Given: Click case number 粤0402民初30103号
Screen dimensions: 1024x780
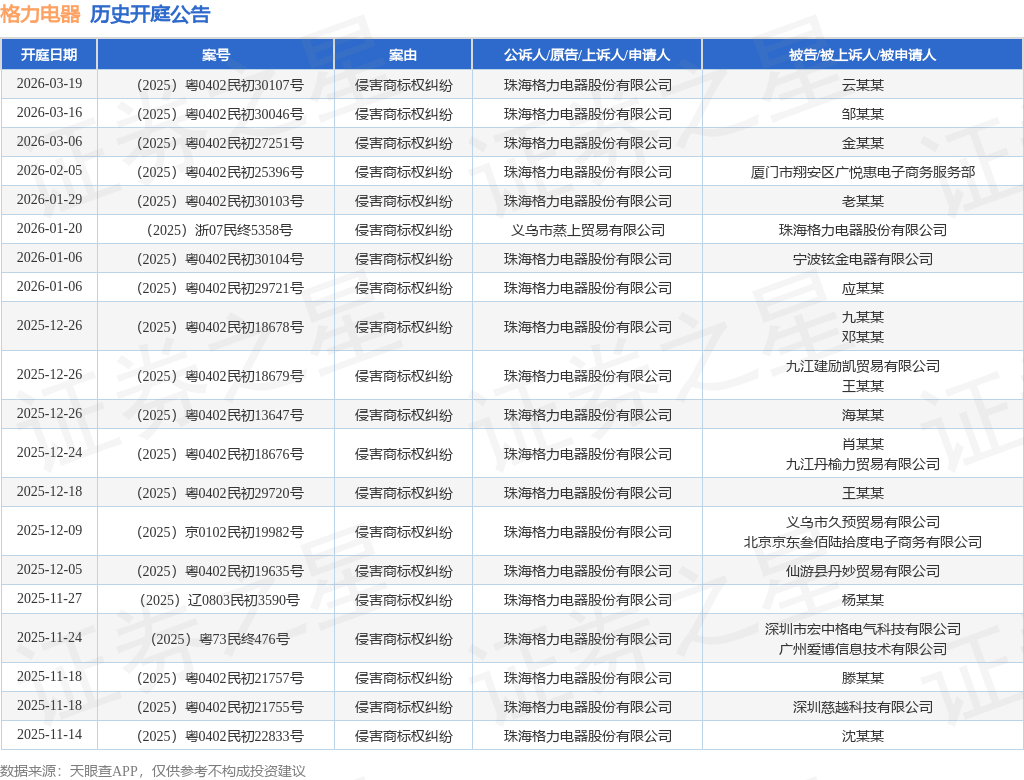Looking at the screenshot, I should [x=220, y=201].
